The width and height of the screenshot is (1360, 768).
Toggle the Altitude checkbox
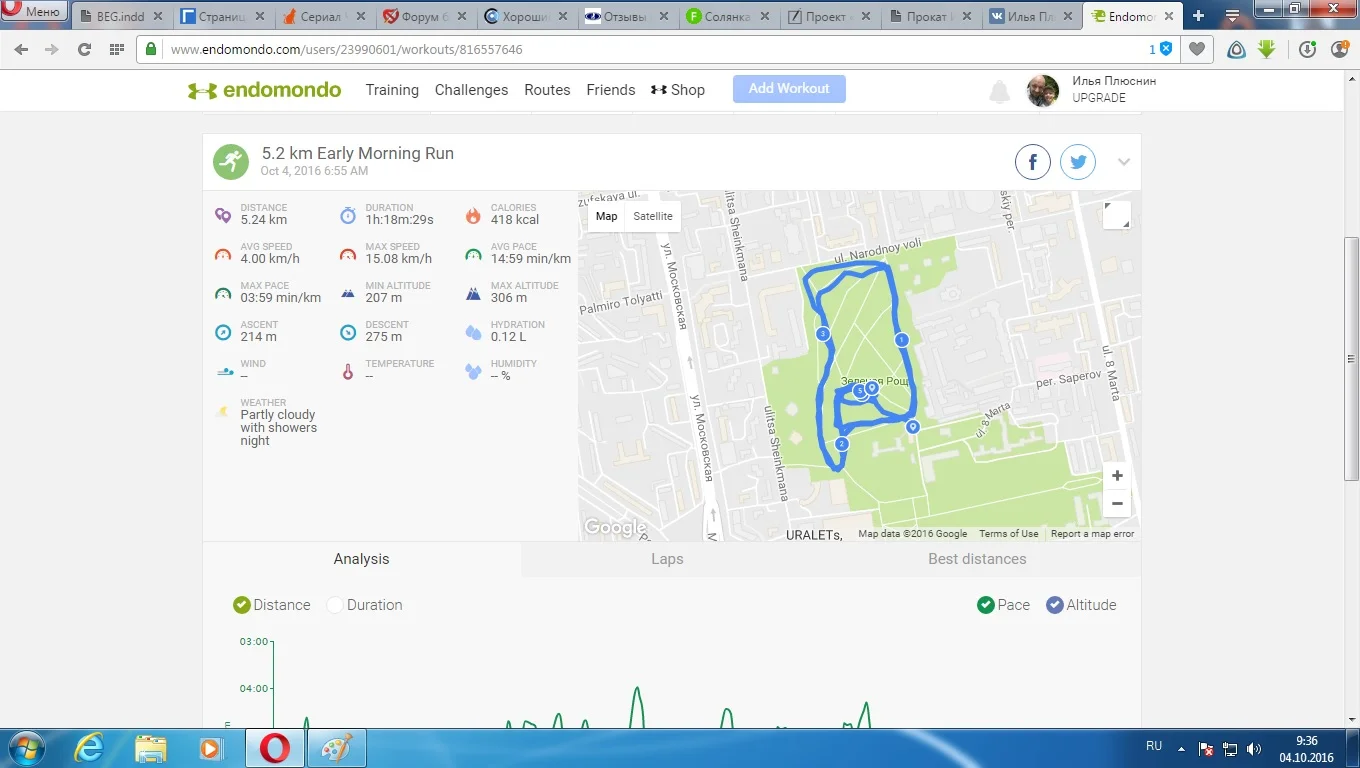tap(1081, 605)
